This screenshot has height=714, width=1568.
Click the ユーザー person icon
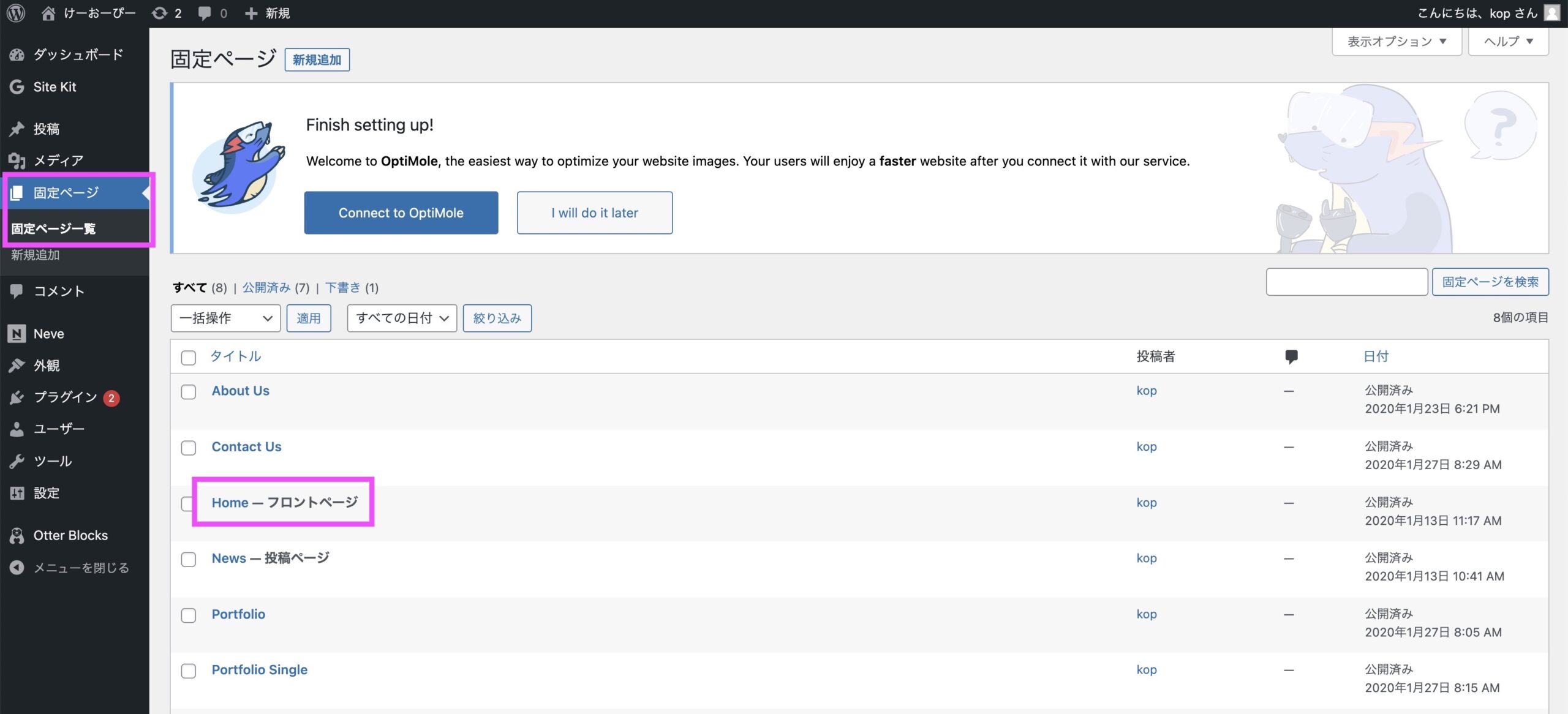click(17, 429)
